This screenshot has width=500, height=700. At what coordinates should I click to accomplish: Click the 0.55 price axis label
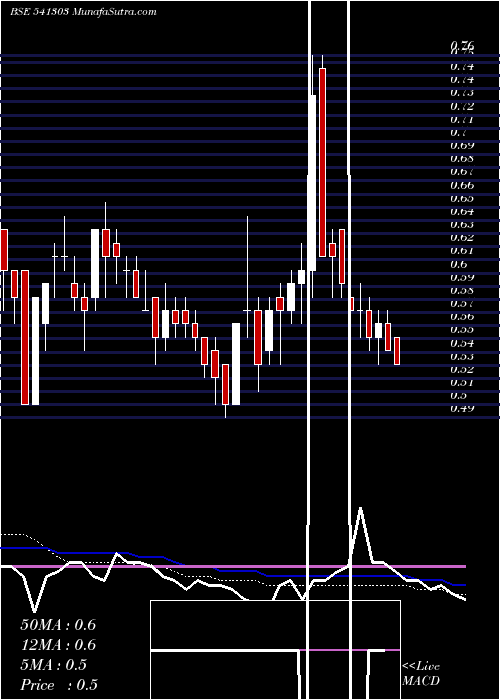click(462, 329)
